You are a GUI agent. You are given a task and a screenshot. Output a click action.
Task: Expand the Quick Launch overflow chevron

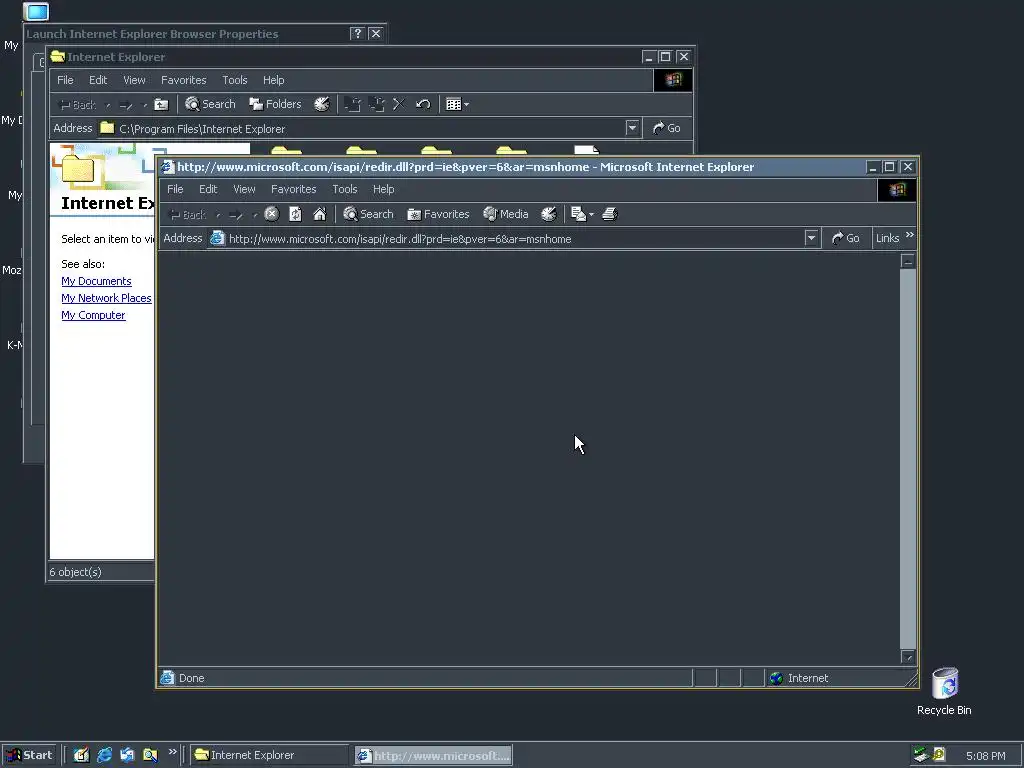point(172,752)
